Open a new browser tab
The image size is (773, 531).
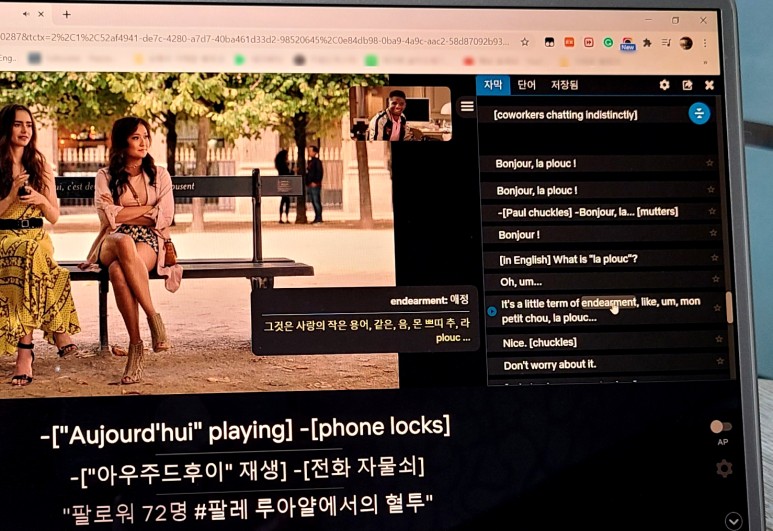[x=67, y=14]
